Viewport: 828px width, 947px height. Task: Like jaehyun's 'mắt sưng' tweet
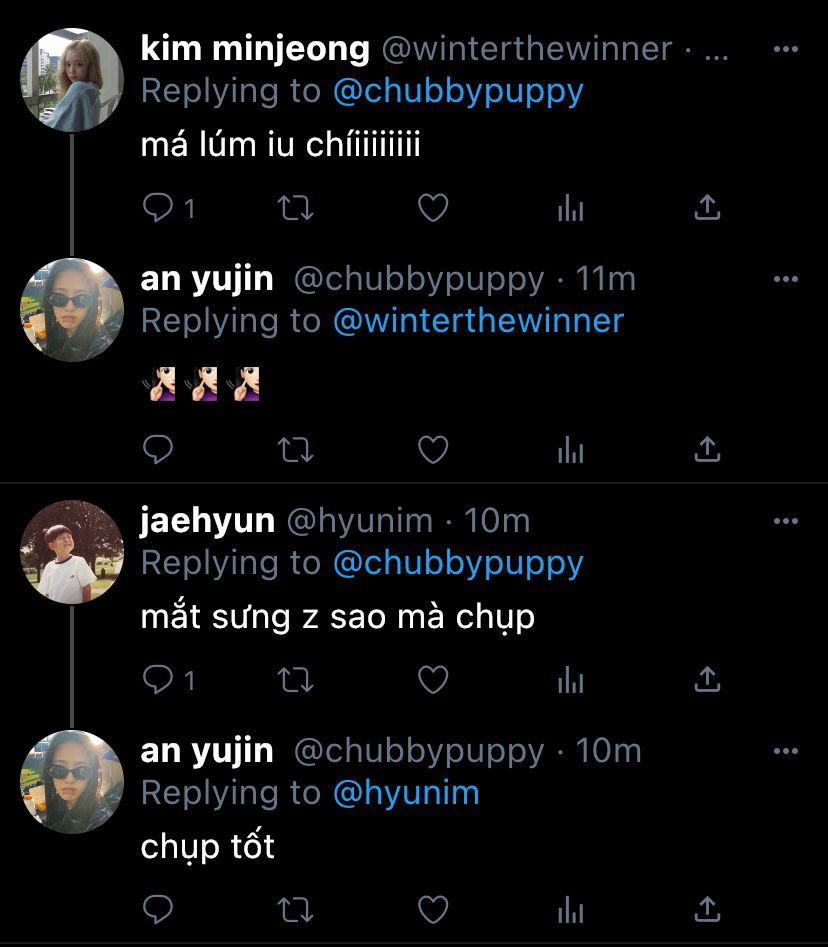pos(433,679)
